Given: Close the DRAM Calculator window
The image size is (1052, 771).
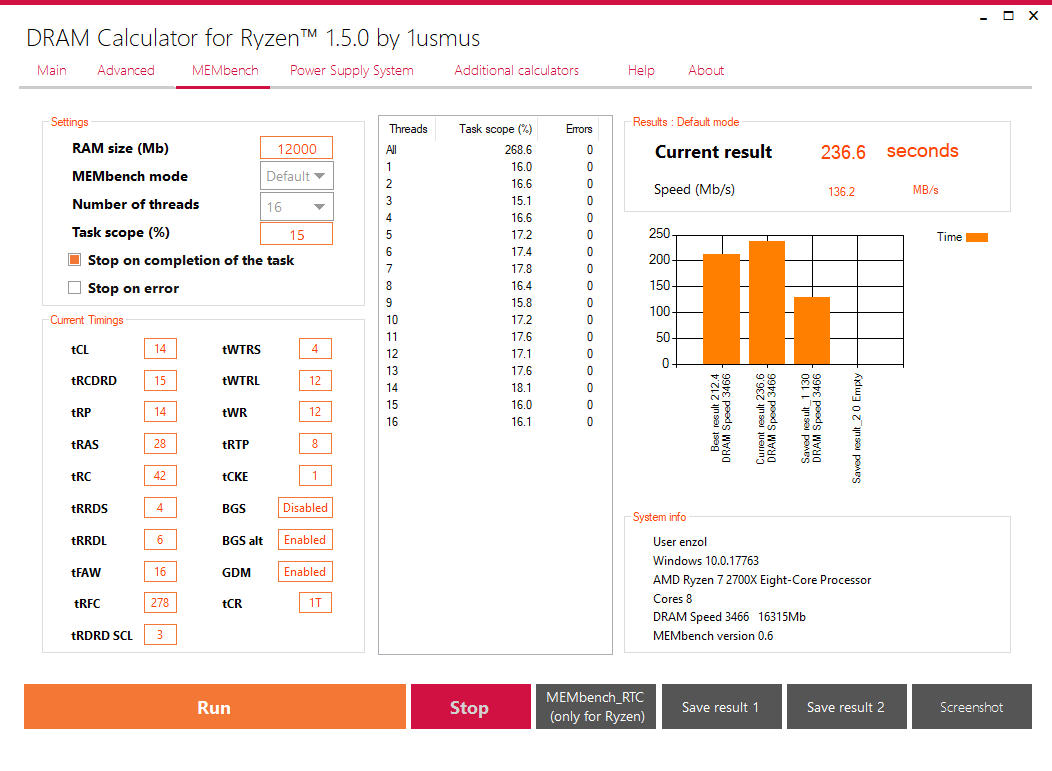Looking at the screenshot, I should (x=1033, y=16).
